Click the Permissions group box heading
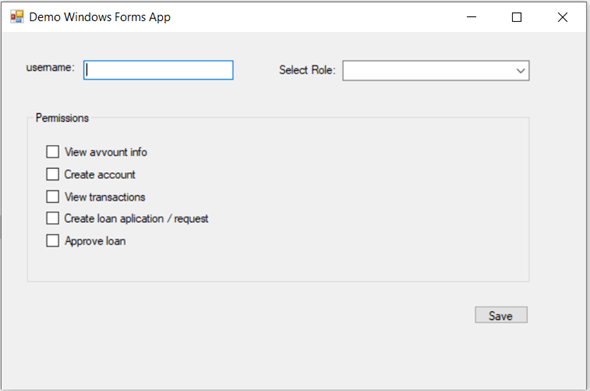590x391 pixels. click(x=62, y=118)
